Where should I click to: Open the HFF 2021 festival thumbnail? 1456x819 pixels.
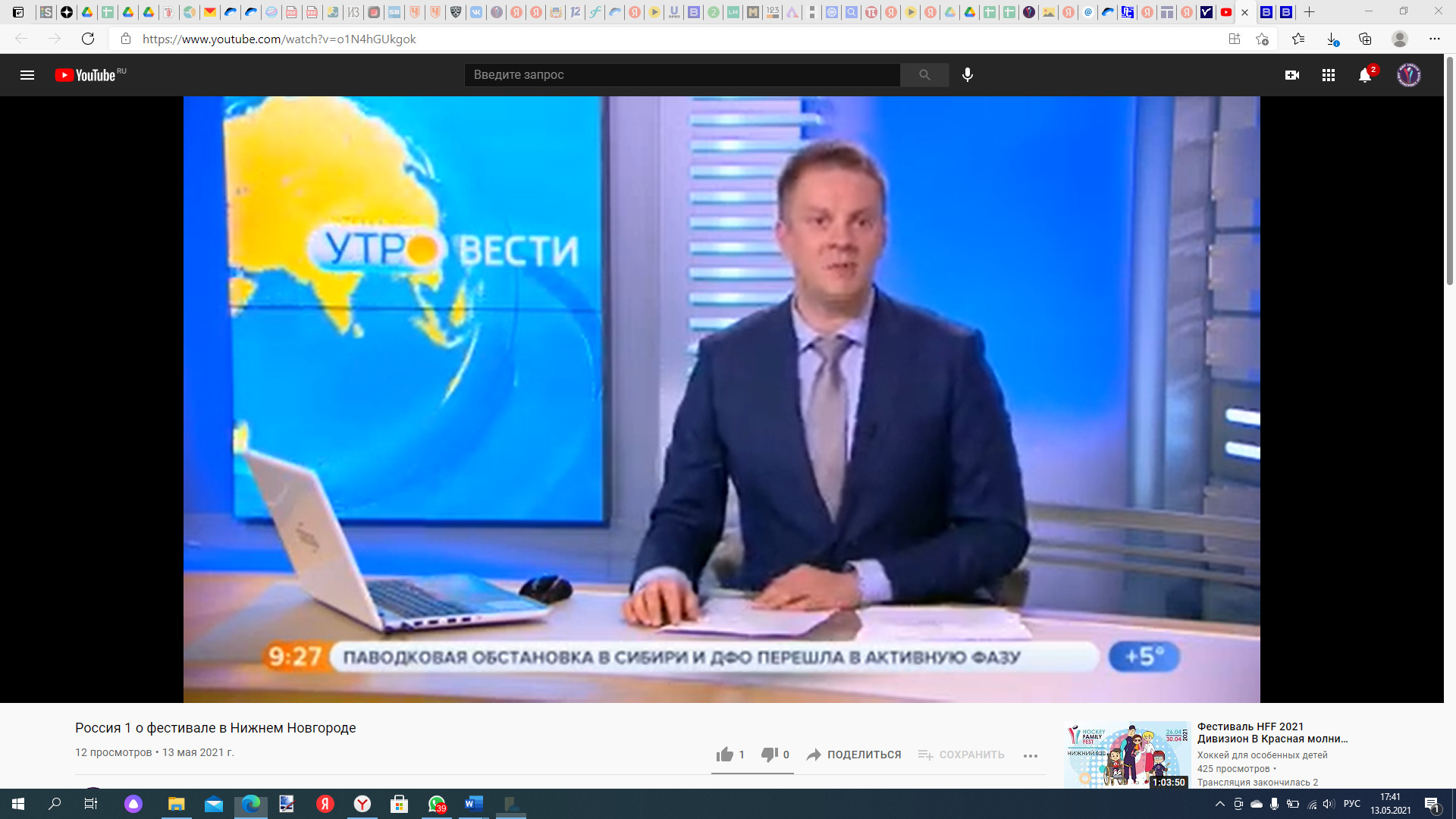point(1126,755)
